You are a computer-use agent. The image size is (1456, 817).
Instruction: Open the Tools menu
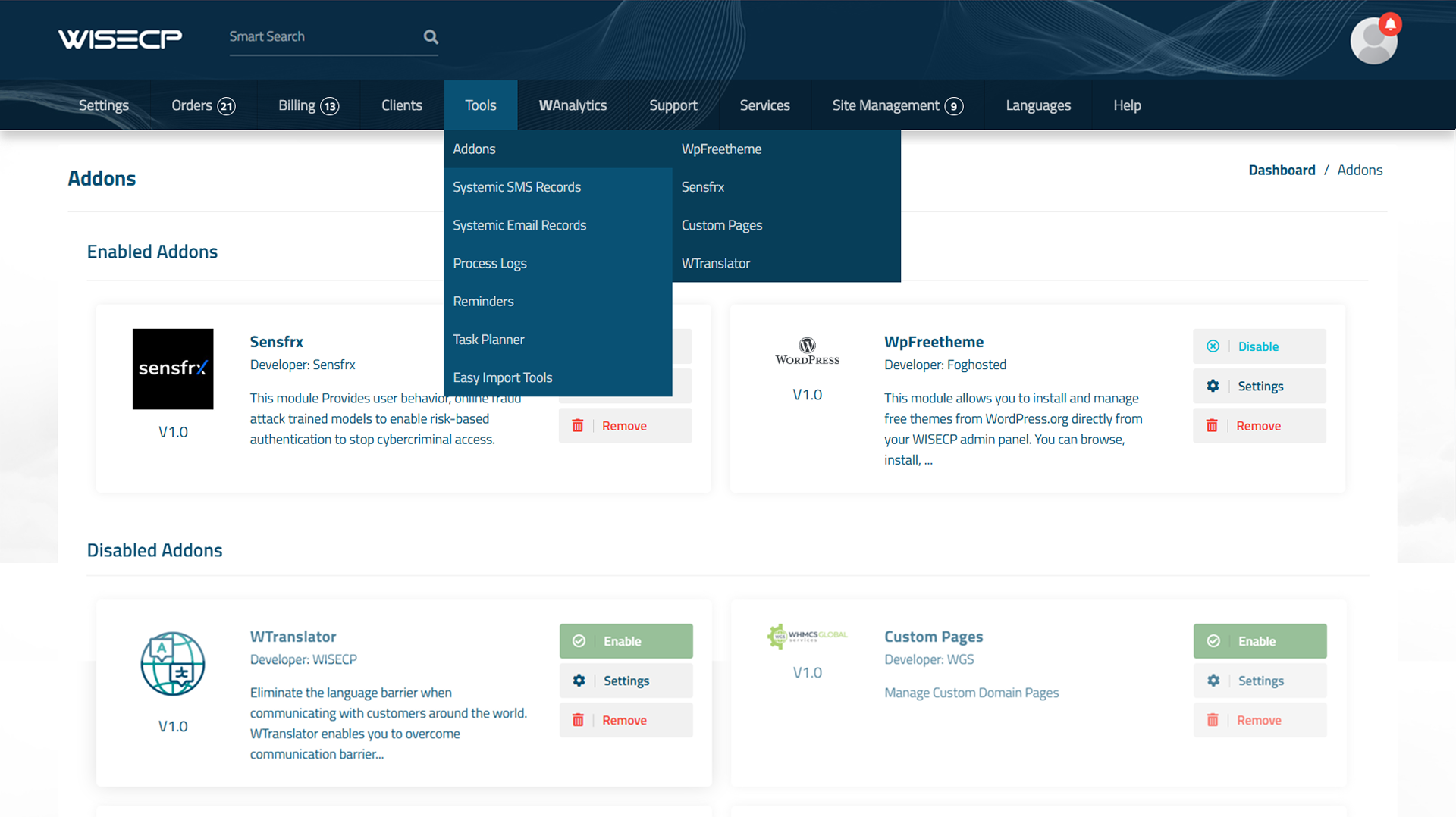point(481,105)
